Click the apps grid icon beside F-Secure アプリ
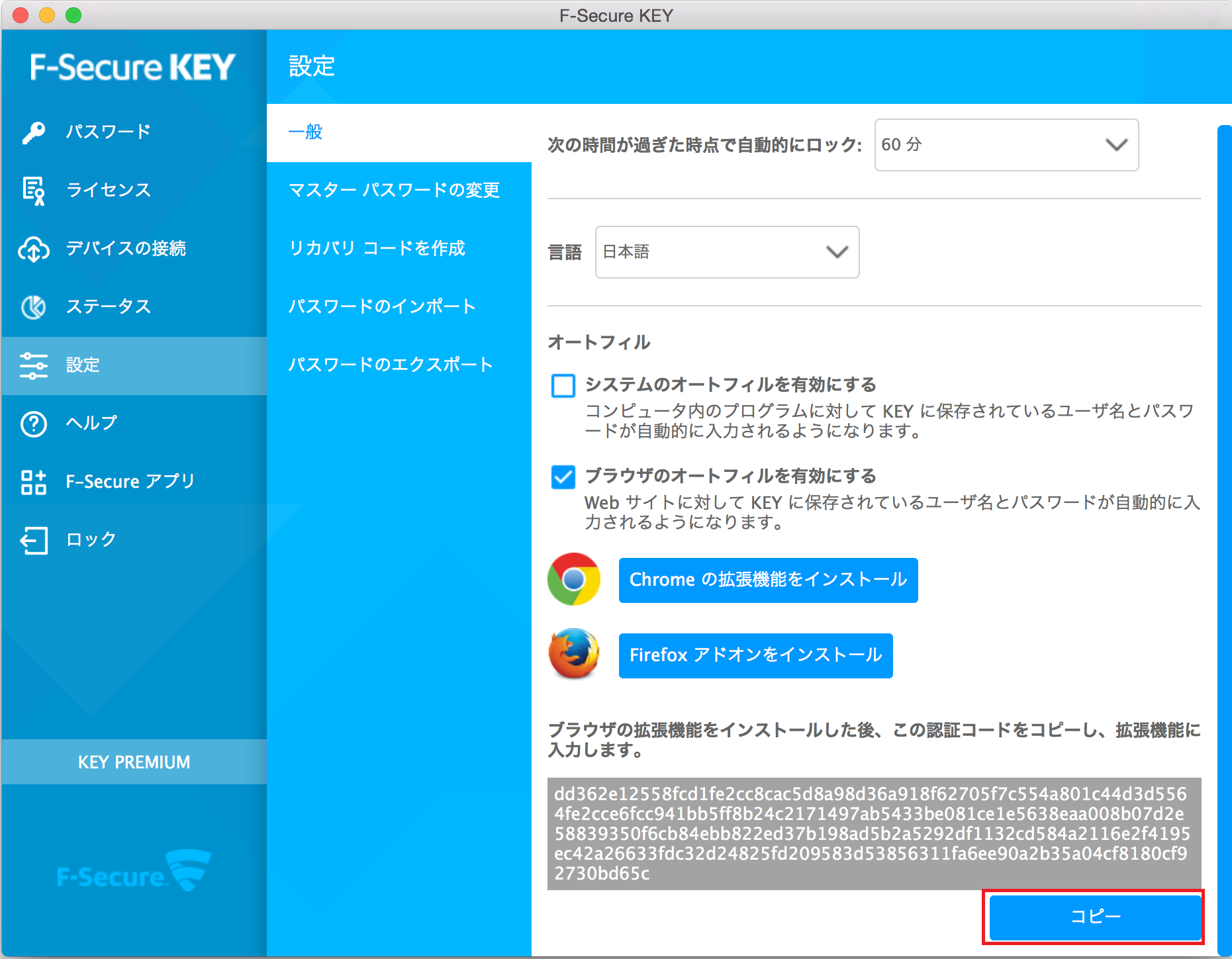This screenshot has width=1232, height=959. tap(33, 482)
